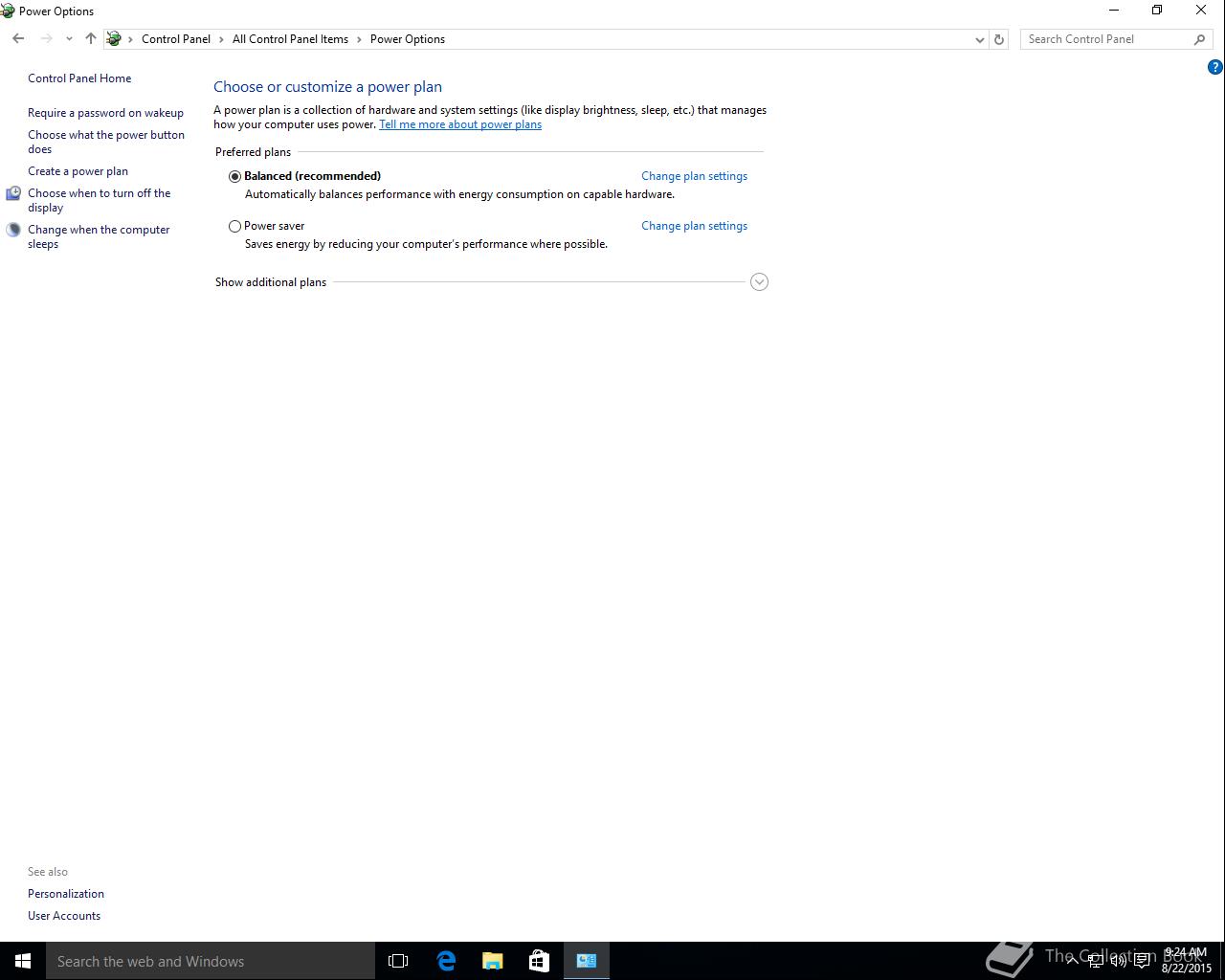Viewport: 1225px width, 980px height.
Task: Open Require a password on wakeup
Action: 105,113
